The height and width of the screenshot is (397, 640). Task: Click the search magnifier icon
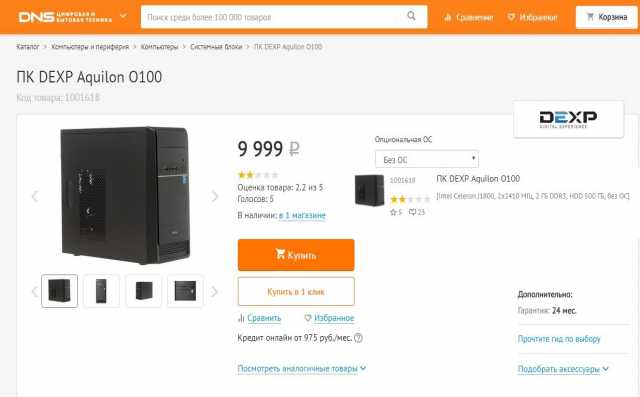[x=411, y=16]
